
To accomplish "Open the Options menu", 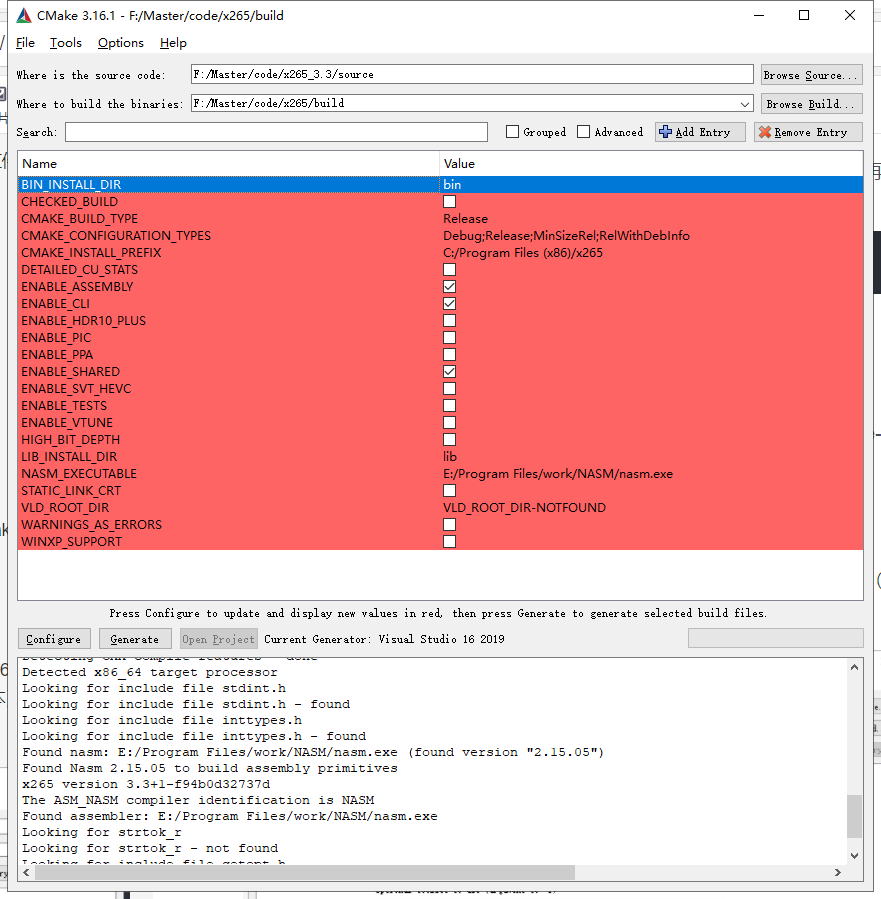I will click(120, 43).
